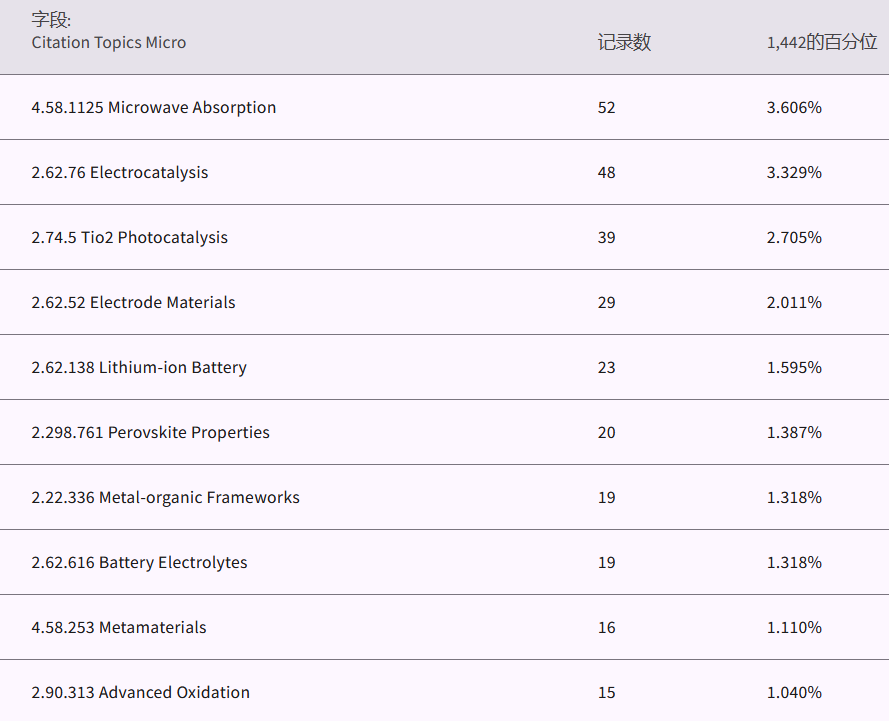Click the 1.040% value for Advanced Oxidation
This screenshot has width=889, height=721.
tap(794, 692)
